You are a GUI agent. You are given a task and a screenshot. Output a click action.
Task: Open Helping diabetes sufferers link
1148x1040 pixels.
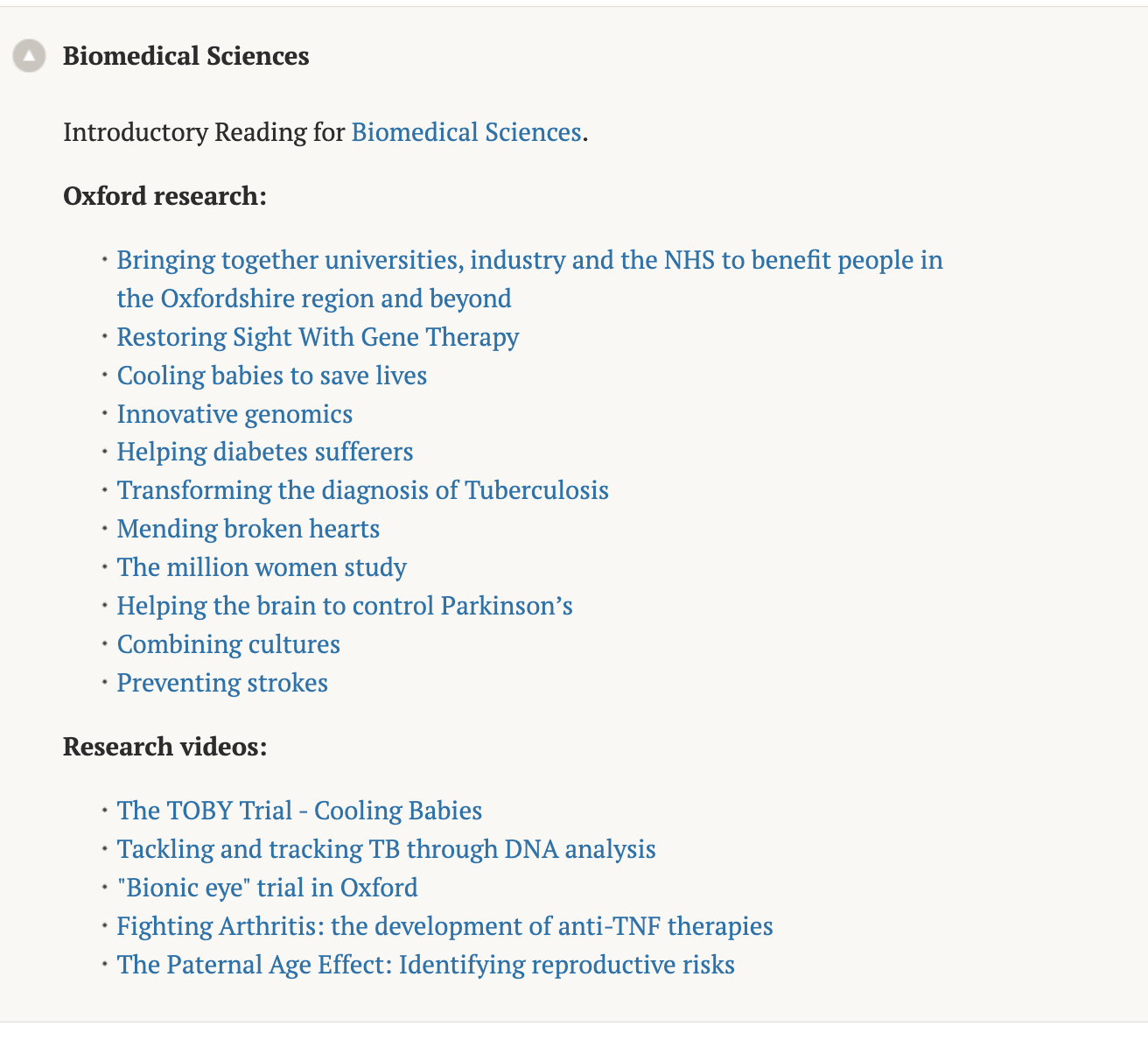click(x=265, y=452)
